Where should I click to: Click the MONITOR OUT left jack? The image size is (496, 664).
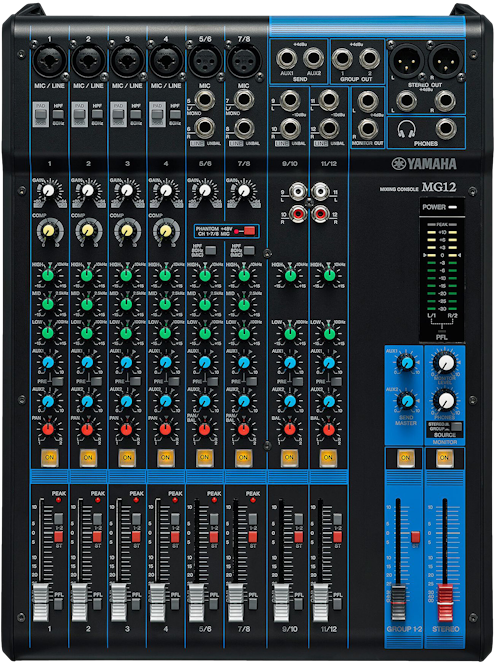click(x=368, y=101)
